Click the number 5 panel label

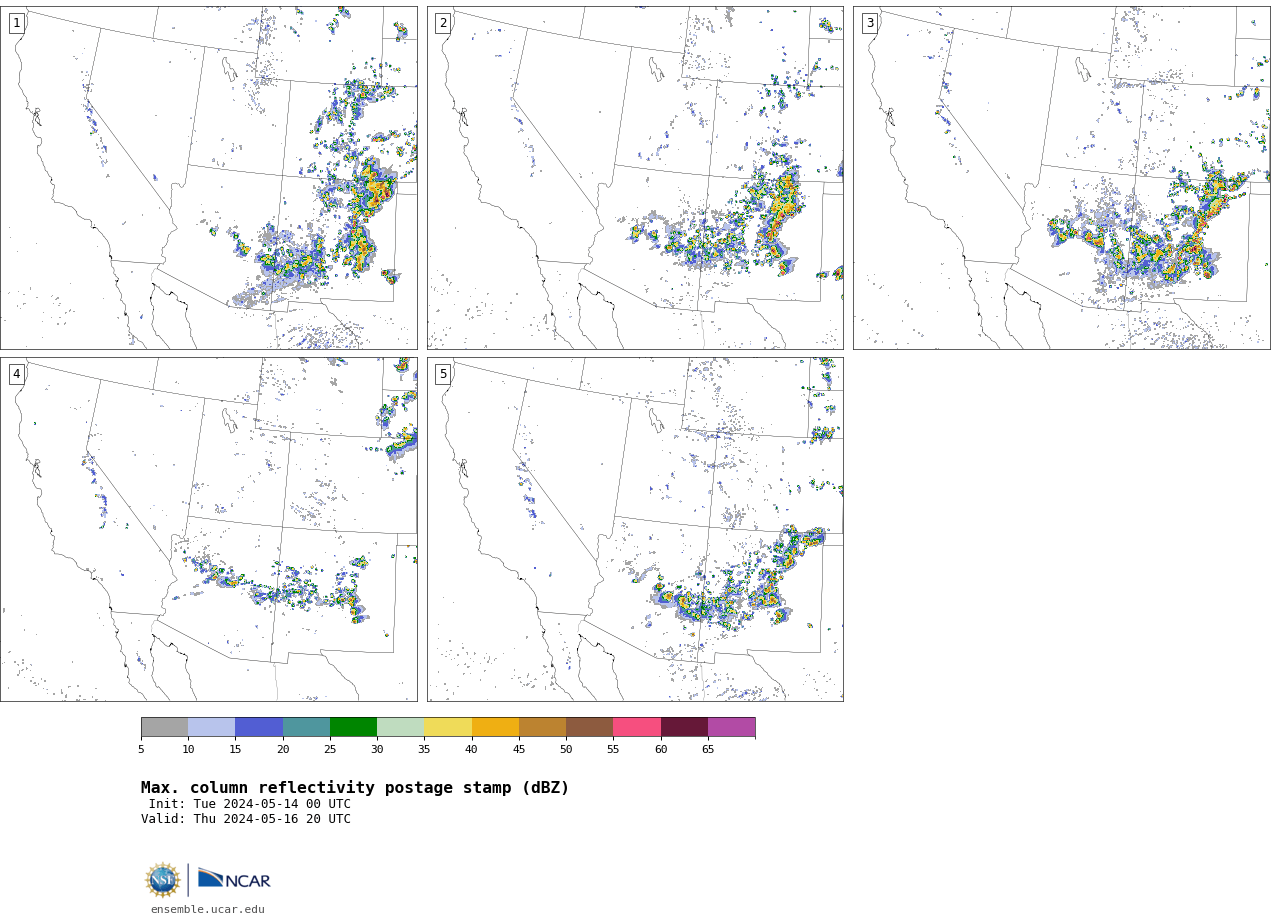pyautogui.click(x=443, y=374)
